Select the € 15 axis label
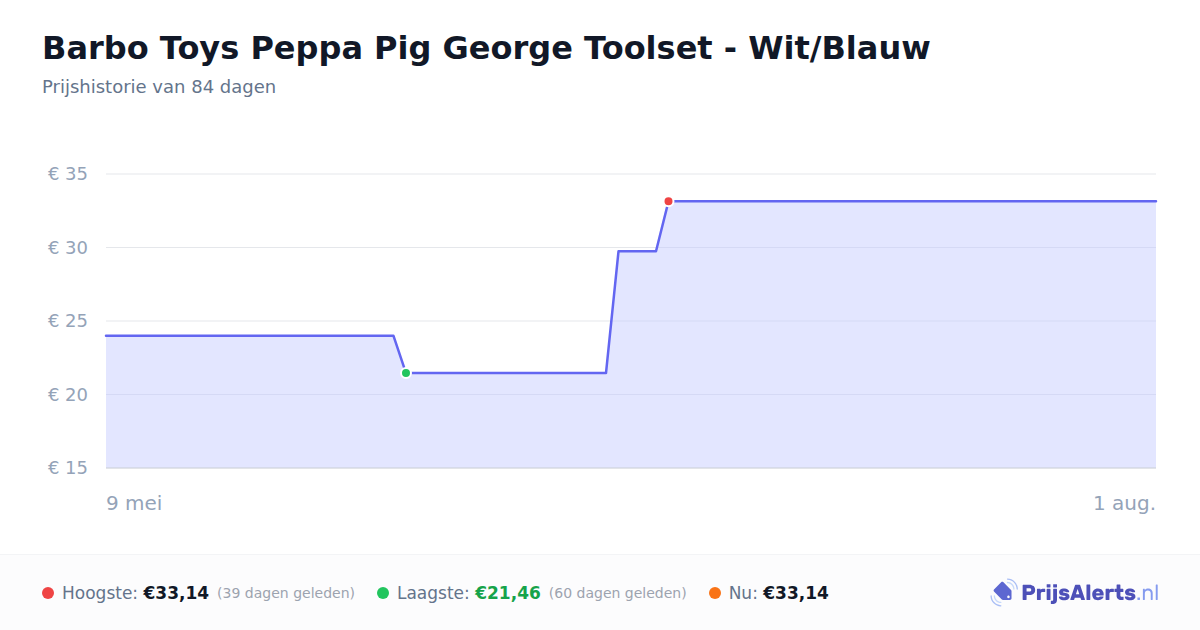This screenshot has width=1200, height=630. [68, 468]
